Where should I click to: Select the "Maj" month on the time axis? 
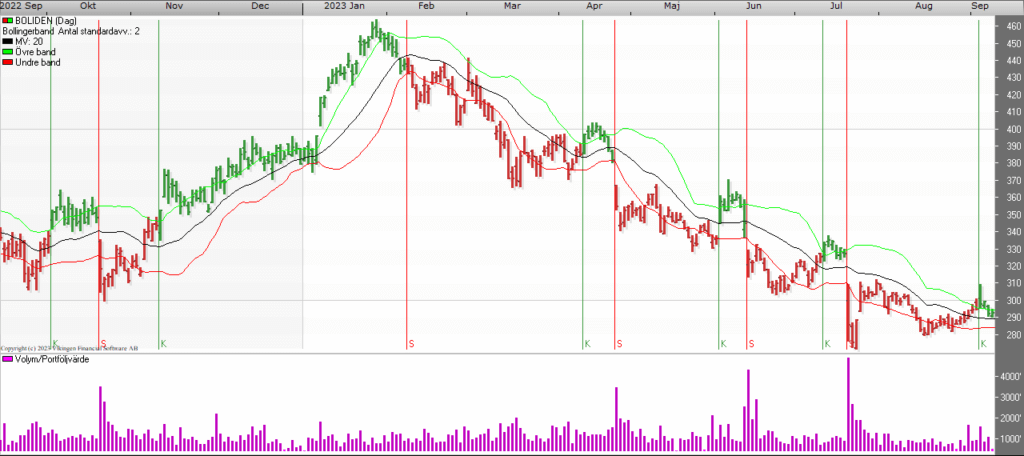[x=671, y=6]
